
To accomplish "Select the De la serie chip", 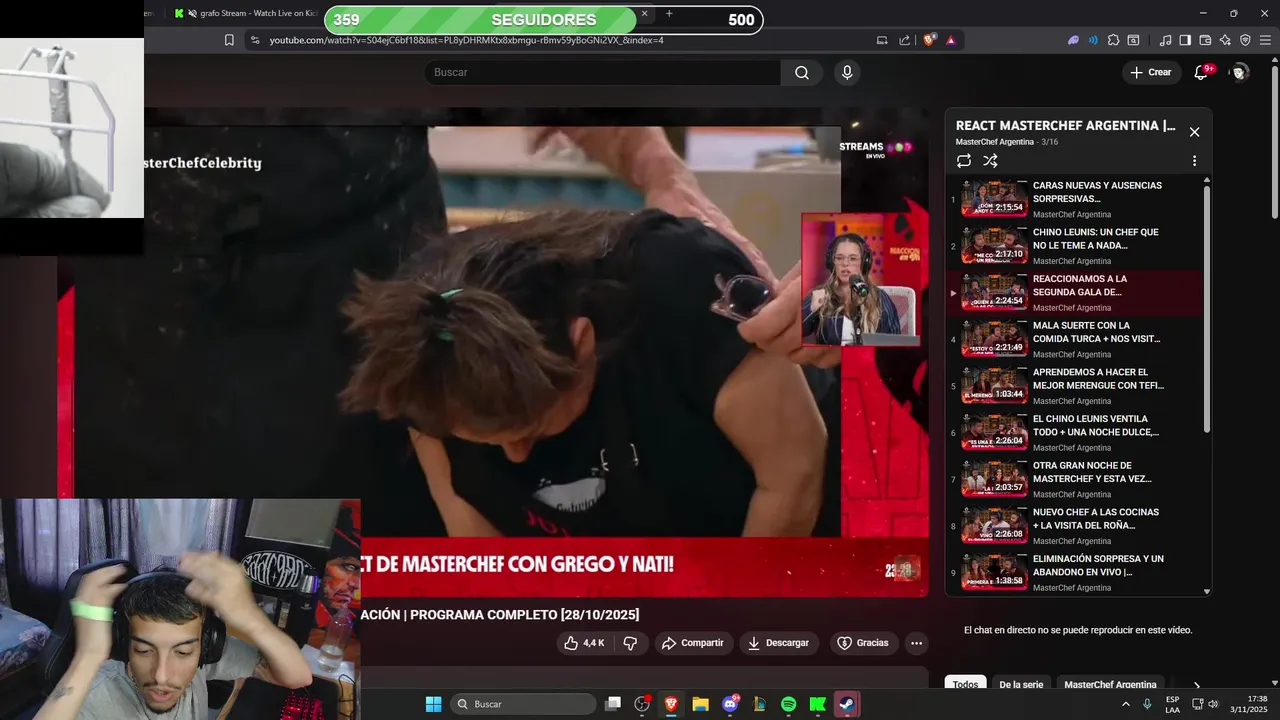I will pos(1021,685).
